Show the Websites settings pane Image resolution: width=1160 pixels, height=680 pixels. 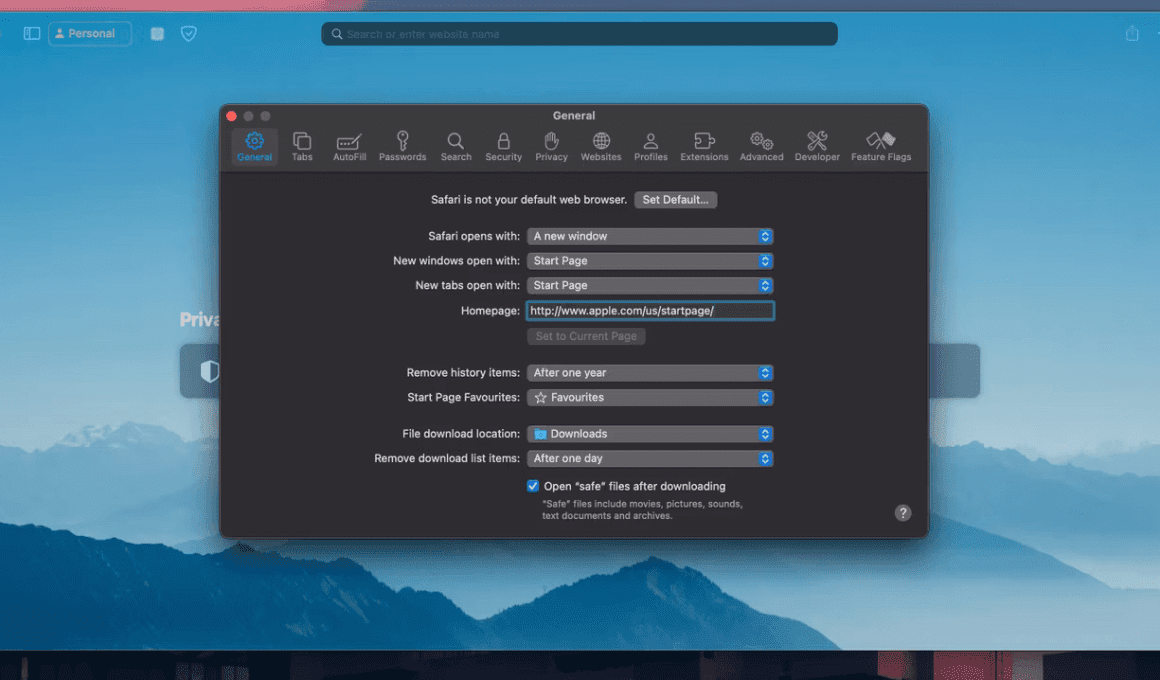(601, 147)
